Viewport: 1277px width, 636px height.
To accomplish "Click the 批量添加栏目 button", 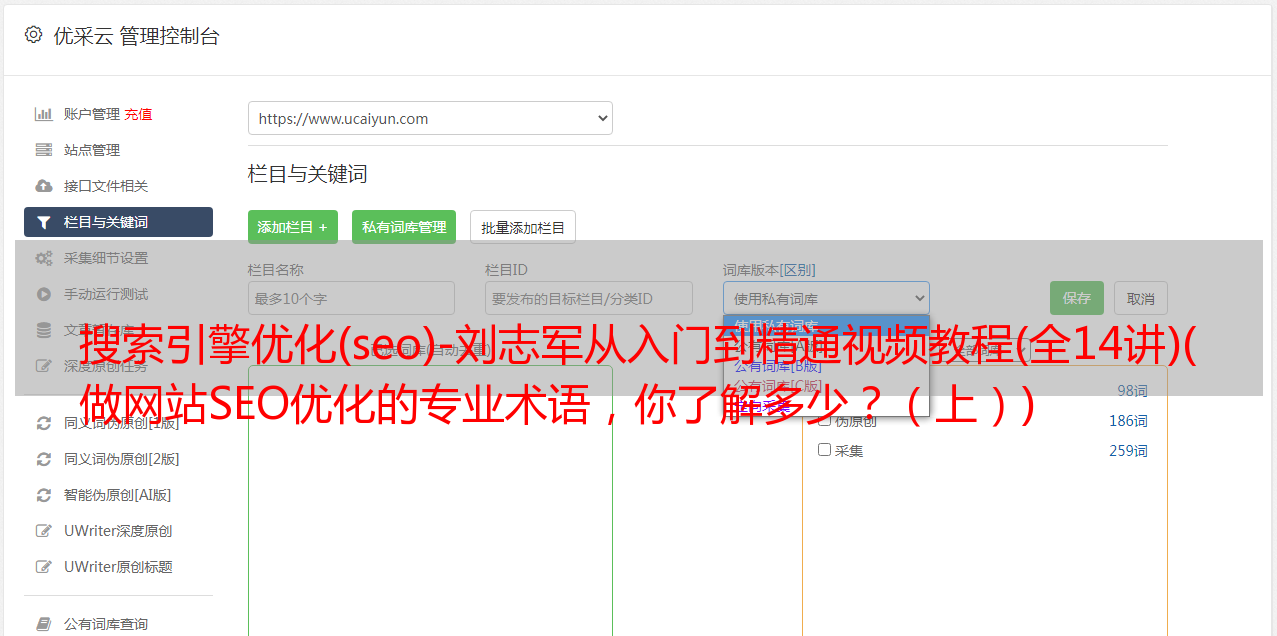I will (x=523, y=227).
